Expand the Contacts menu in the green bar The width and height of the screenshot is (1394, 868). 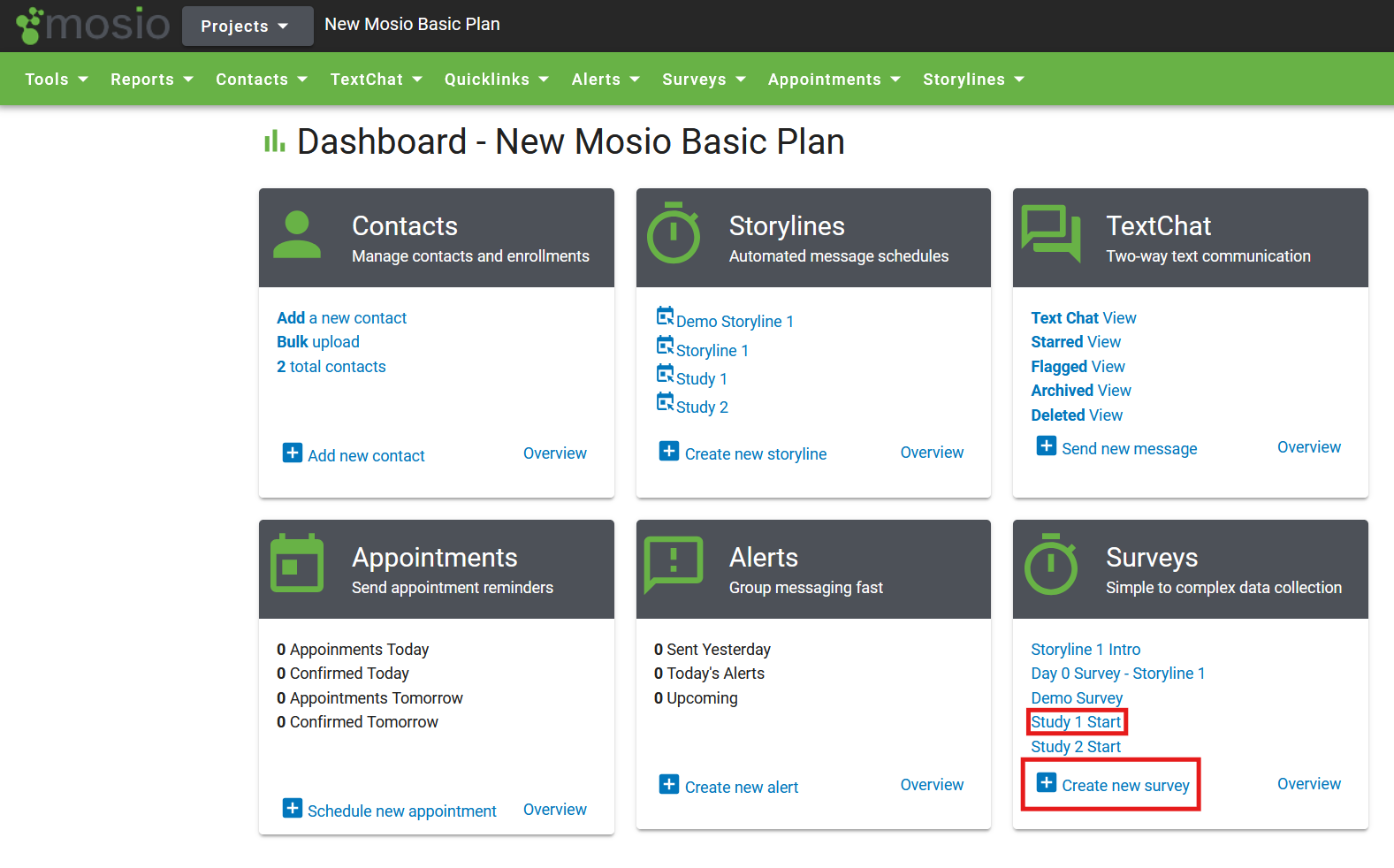(x=262, y=80)
